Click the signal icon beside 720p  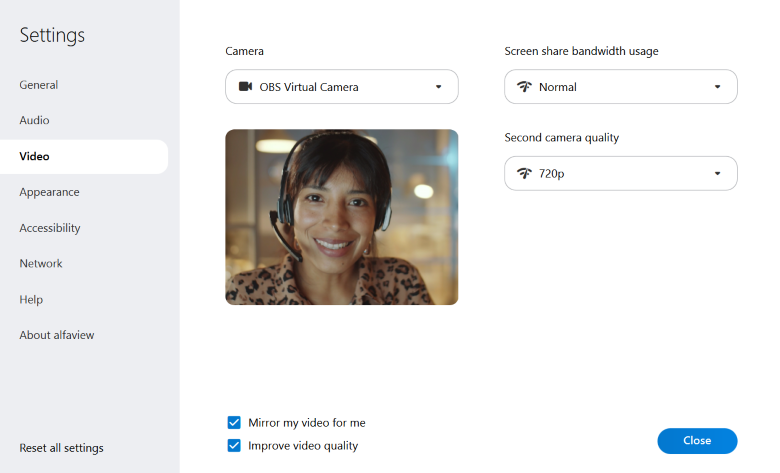coord(524,174)
